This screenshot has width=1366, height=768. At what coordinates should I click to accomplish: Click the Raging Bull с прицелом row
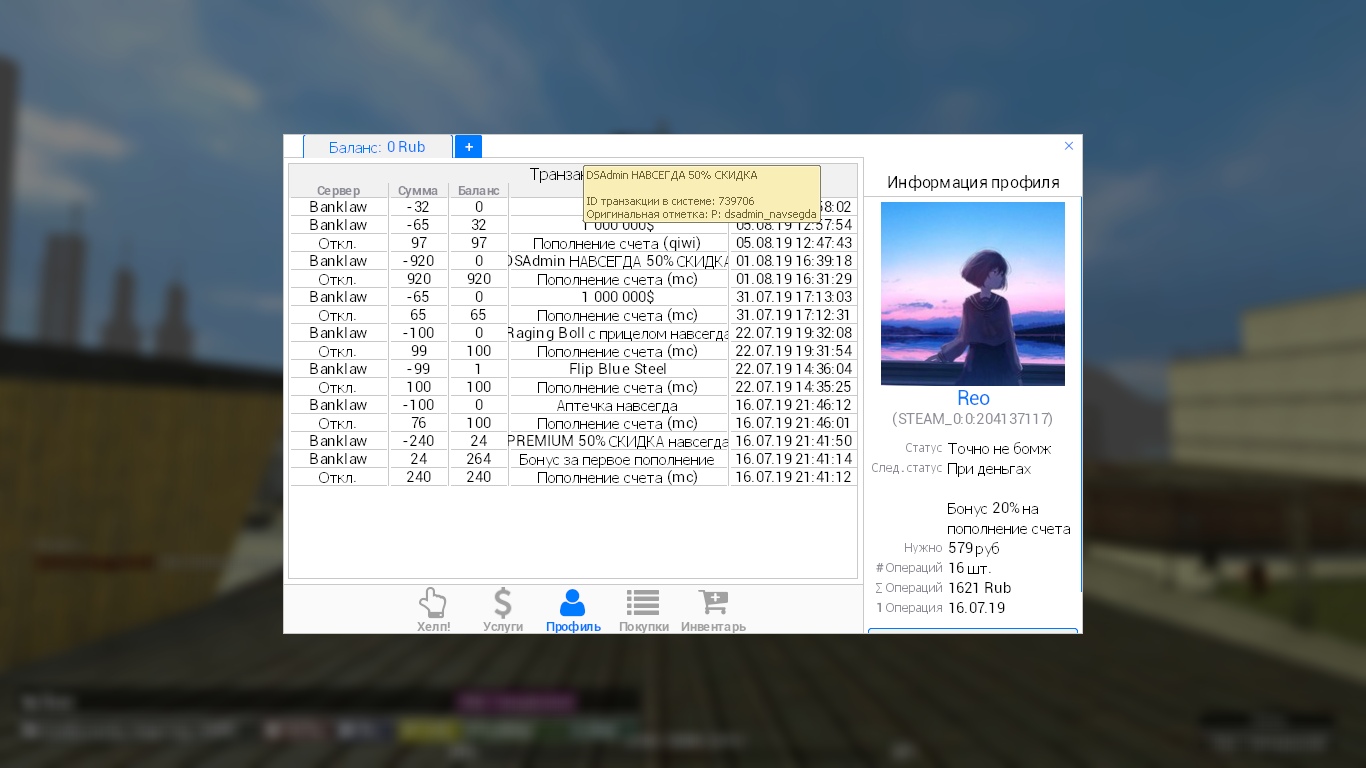point(617,333)
